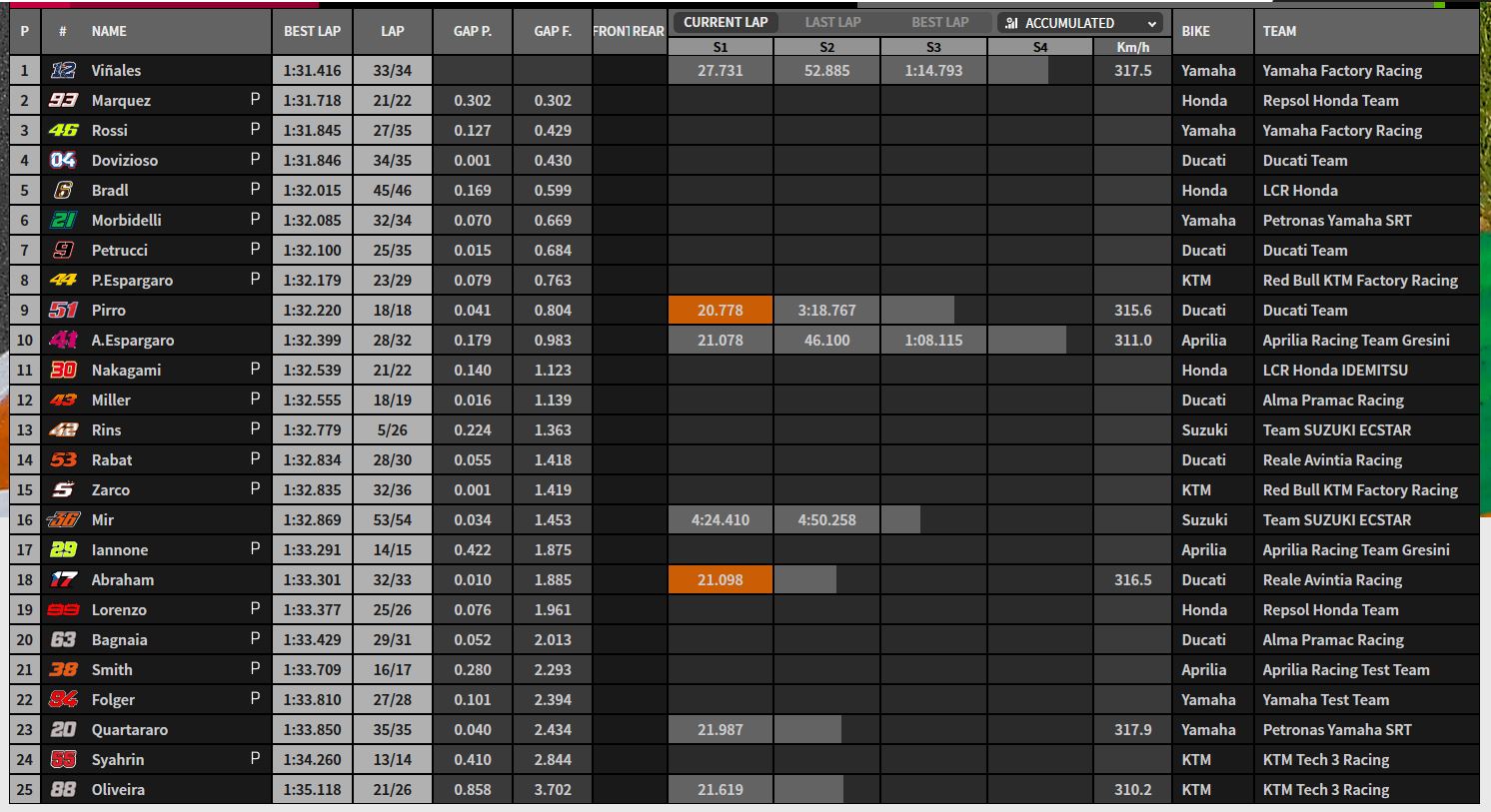Screen dimensions: 1491x812
Task: Click Pirro's orange 20.778 sector cell
Action: 720,310
